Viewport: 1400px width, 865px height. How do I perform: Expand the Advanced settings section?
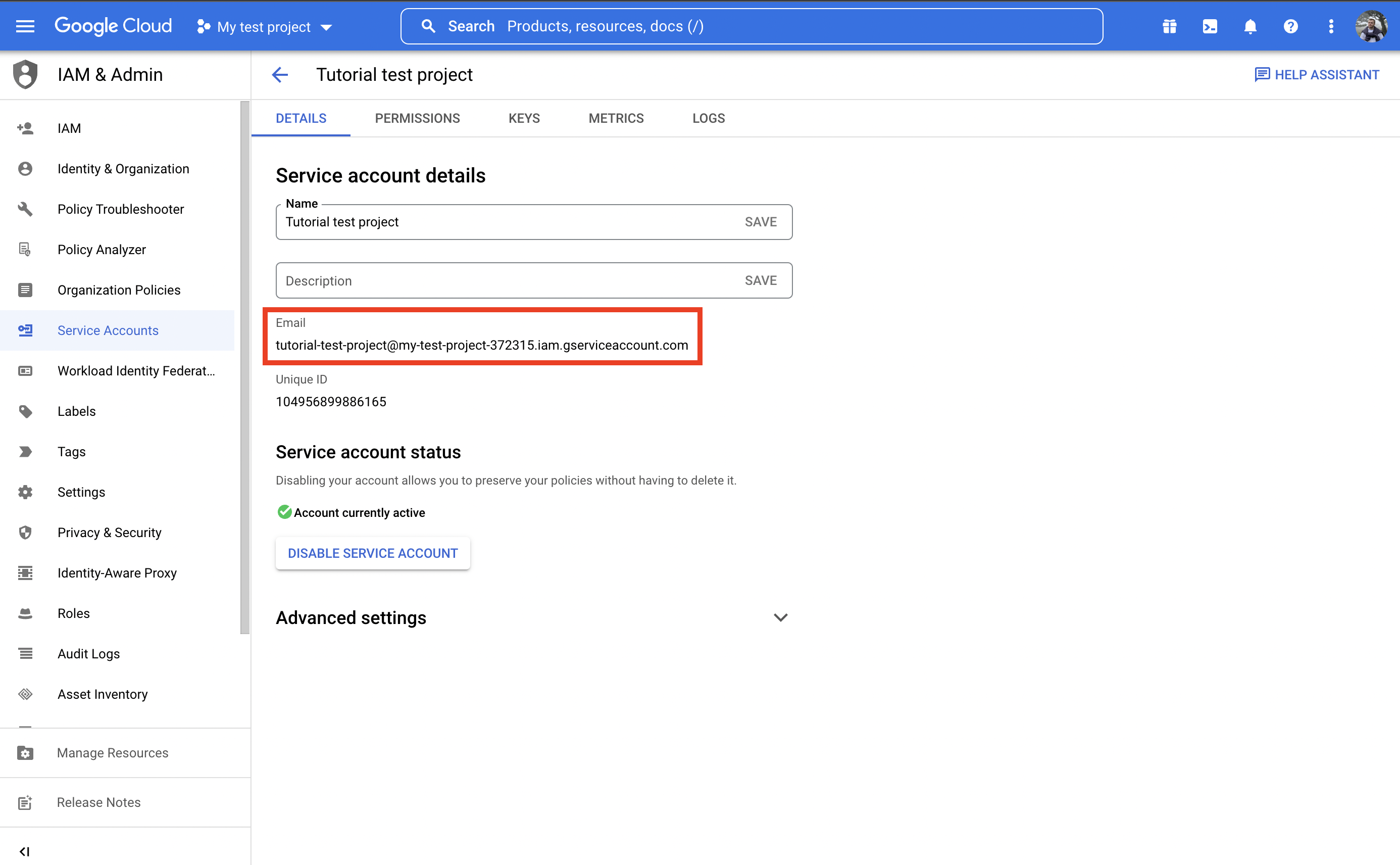pyautogui.click(x=780, y=617)
